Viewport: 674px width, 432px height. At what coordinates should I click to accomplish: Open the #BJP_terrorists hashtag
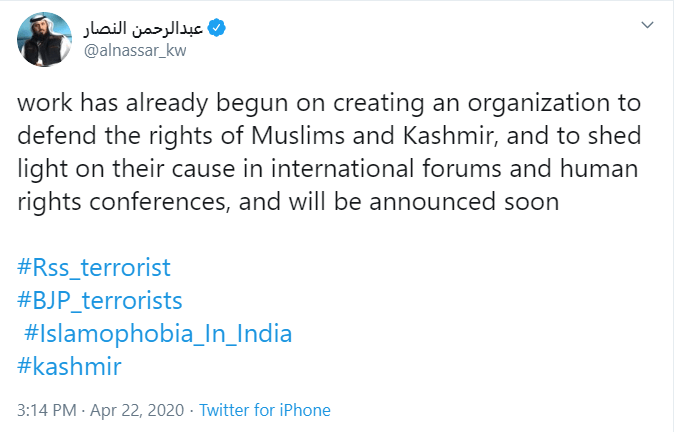(x=100, y=300)
